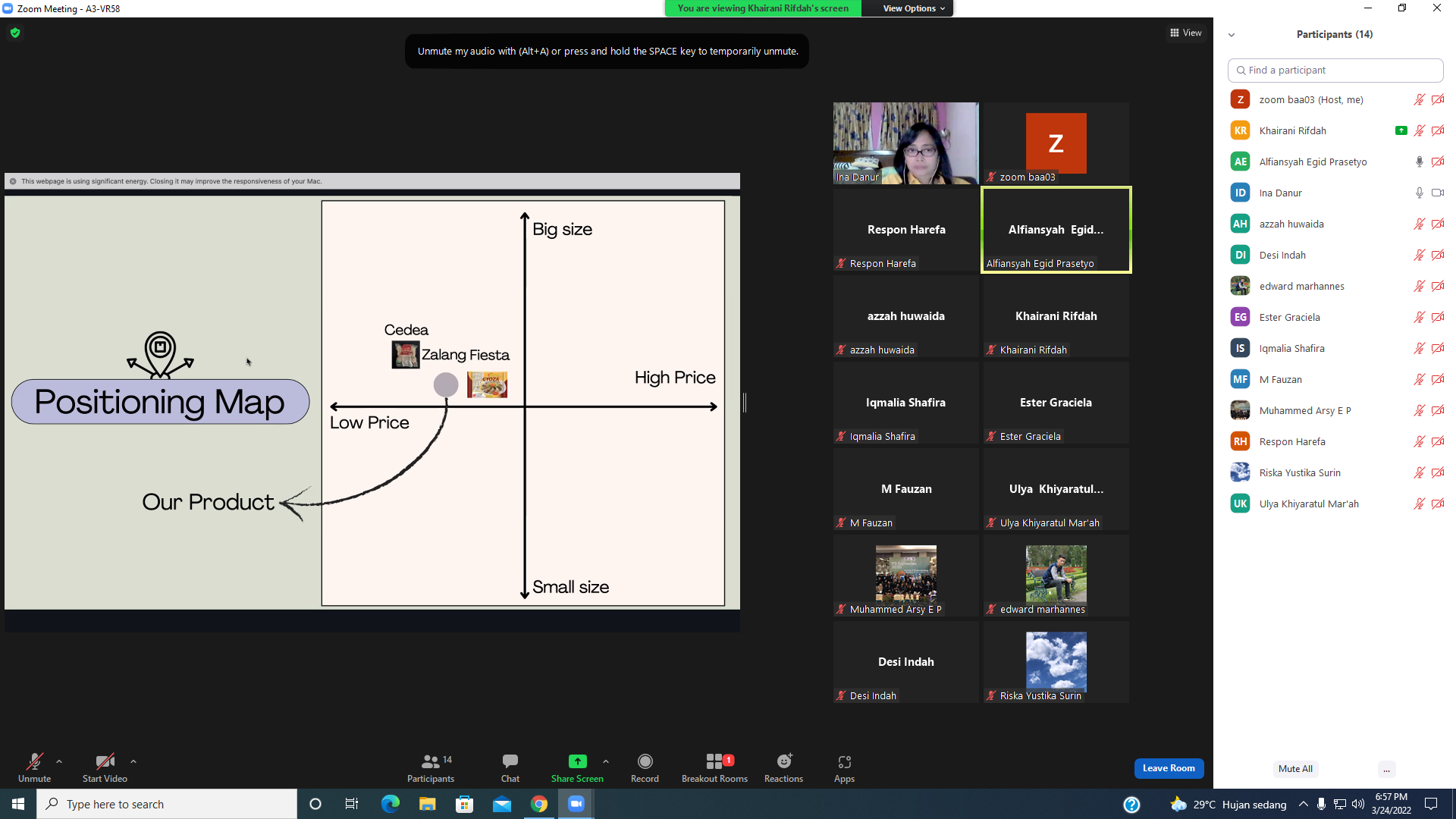Click the Get Help question mark icon
This screenshot has height=819, width=1456.
pyautogui.click(x=1131, y=805)
